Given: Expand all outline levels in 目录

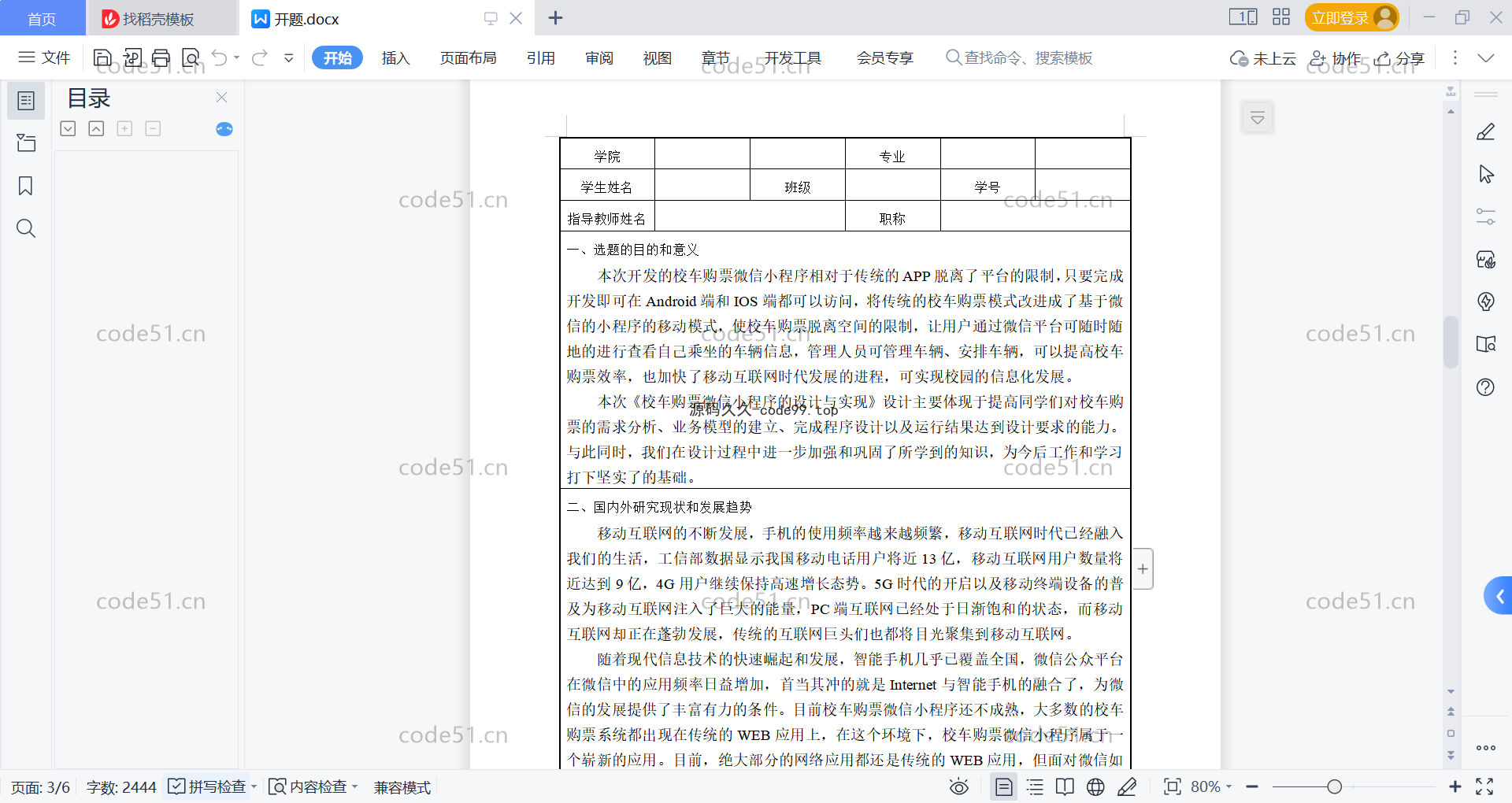Looking at the screenshot, I should point(68,128).
